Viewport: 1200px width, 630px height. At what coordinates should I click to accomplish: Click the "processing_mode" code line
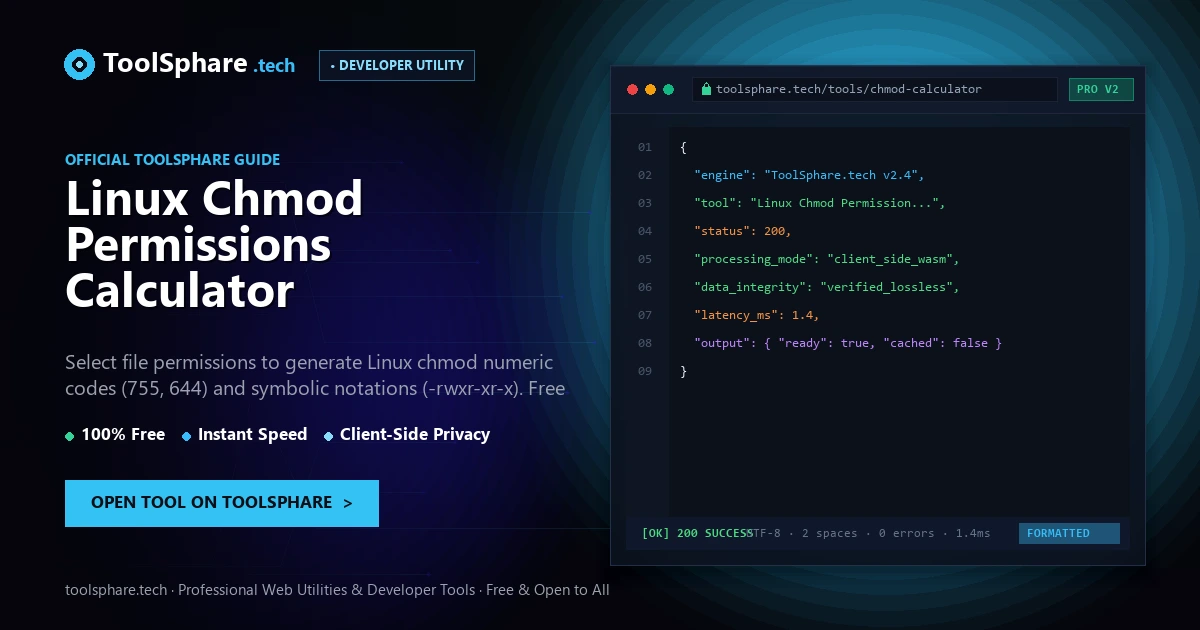click(827, 259)
